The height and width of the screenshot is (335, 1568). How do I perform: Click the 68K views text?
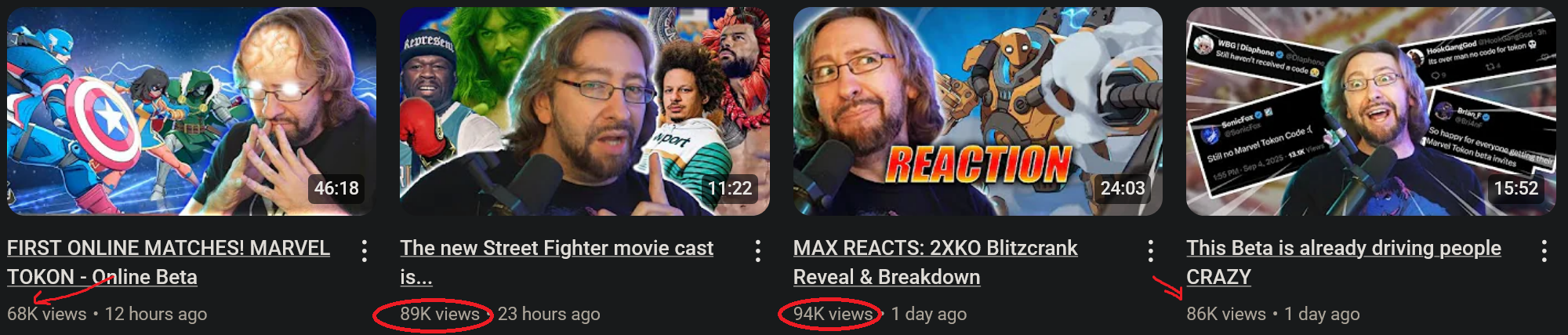coord(47,314)
